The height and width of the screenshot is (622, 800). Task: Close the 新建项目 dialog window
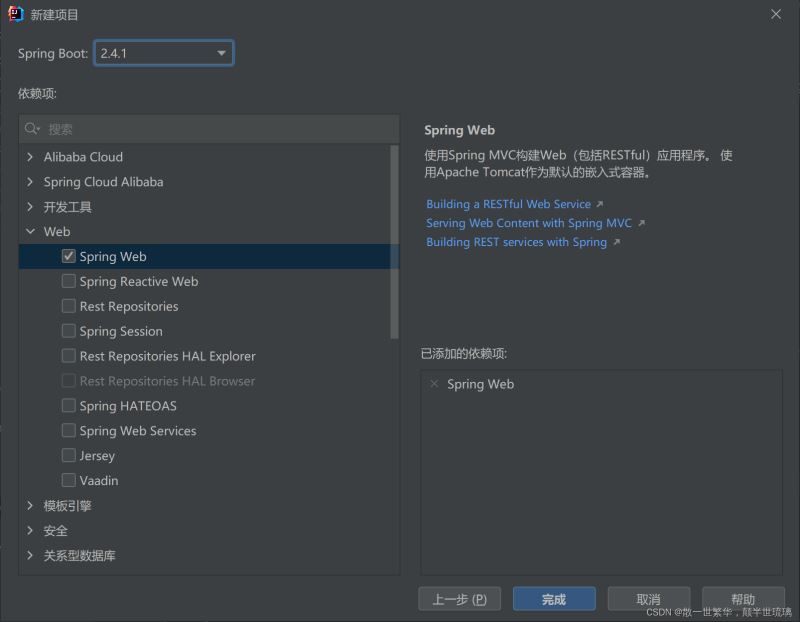[x=776, y=14]
